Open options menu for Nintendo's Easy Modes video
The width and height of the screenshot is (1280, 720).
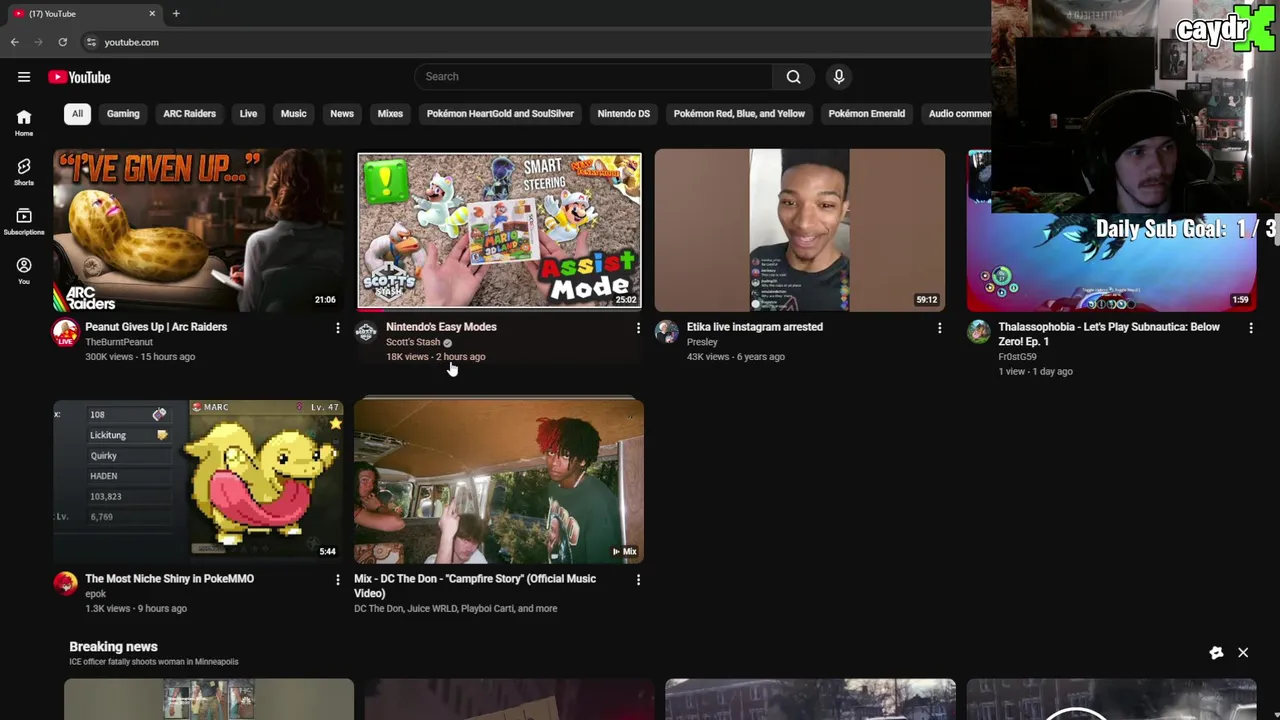(x=638, y=328)
